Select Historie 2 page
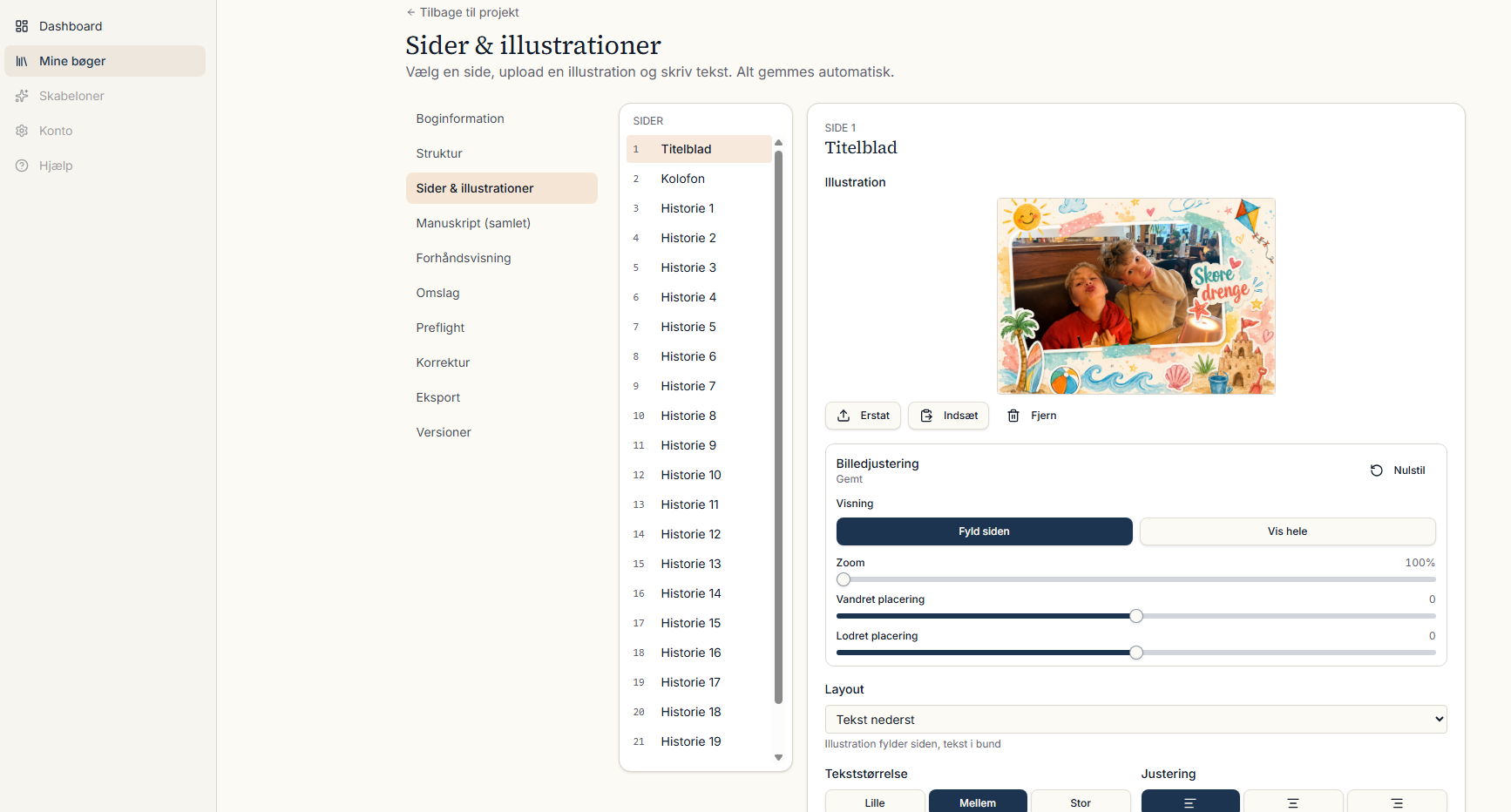Screen dimensions: 1511x812 [x=699, y=238]
